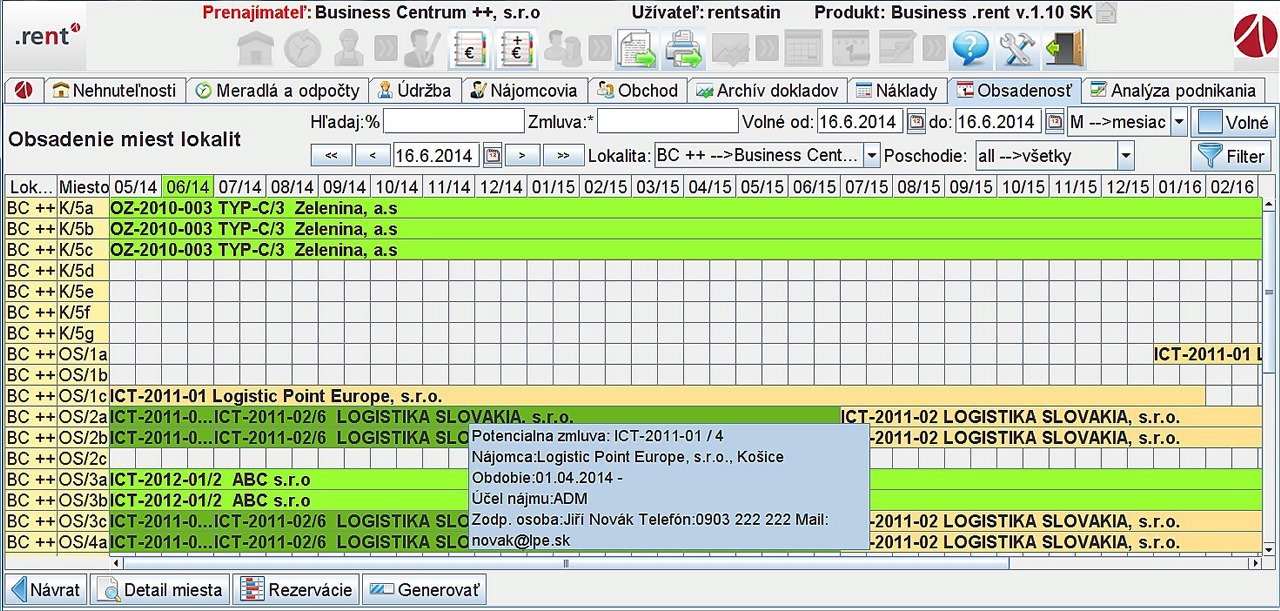Click the document icon beside the product version

[x=1106, y=13]
